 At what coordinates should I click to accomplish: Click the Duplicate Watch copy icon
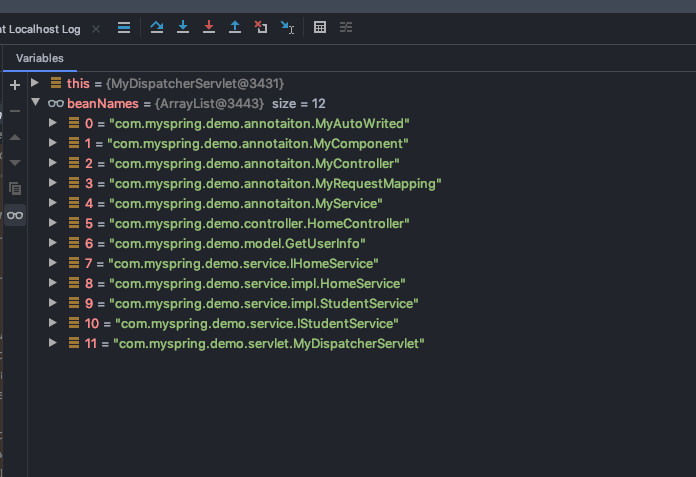[15, 189]
